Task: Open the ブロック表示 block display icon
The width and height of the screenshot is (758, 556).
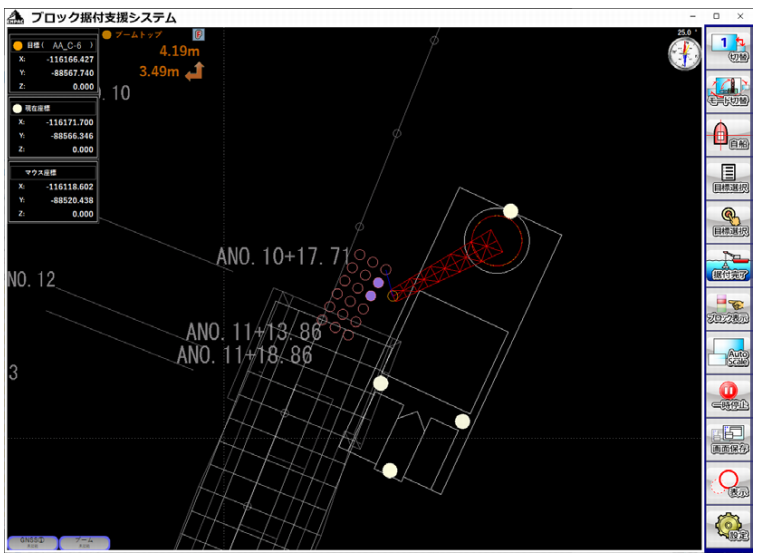Action: tap(729, 309)
